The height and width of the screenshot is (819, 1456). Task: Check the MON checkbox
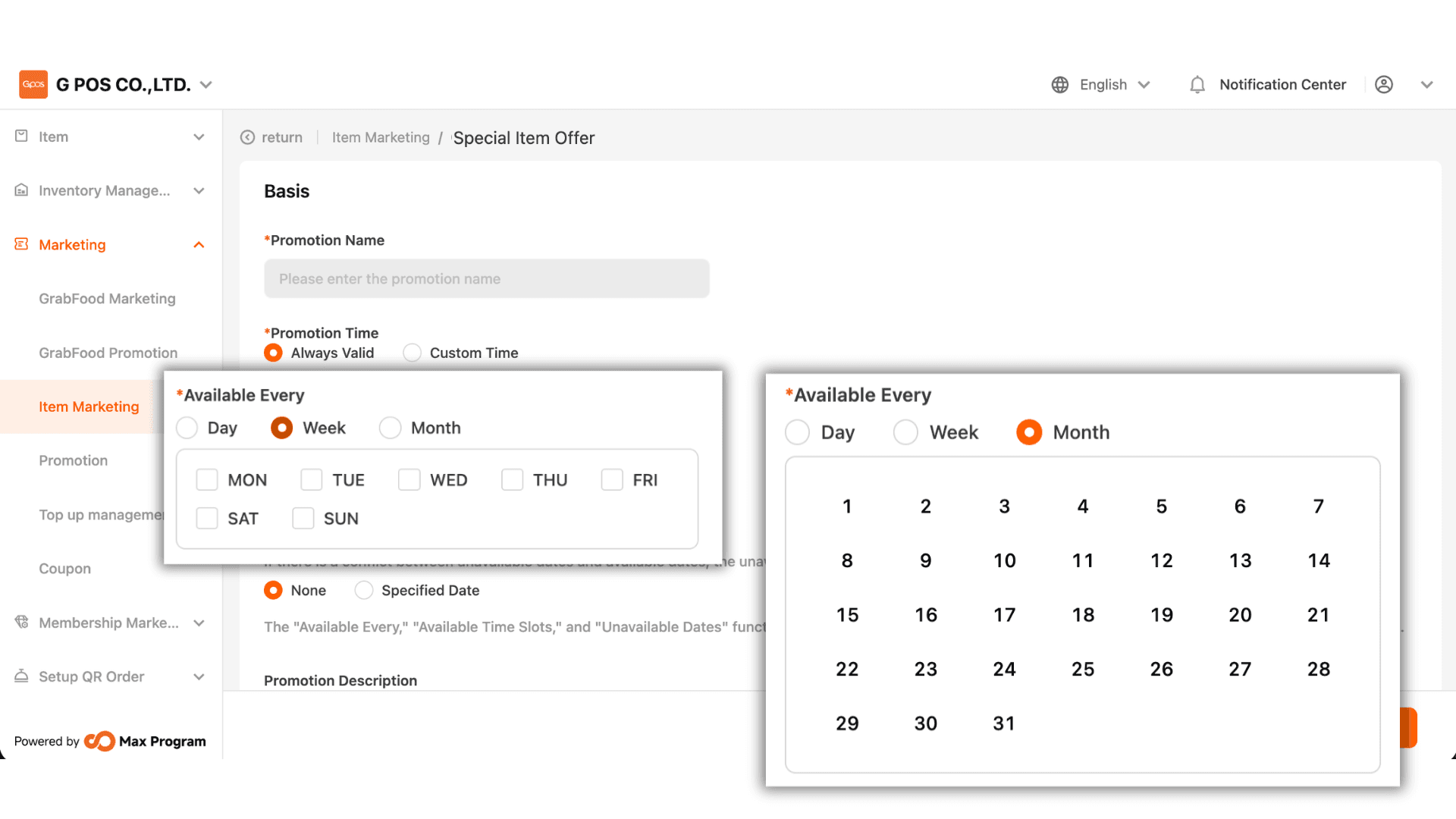[206, 479]
